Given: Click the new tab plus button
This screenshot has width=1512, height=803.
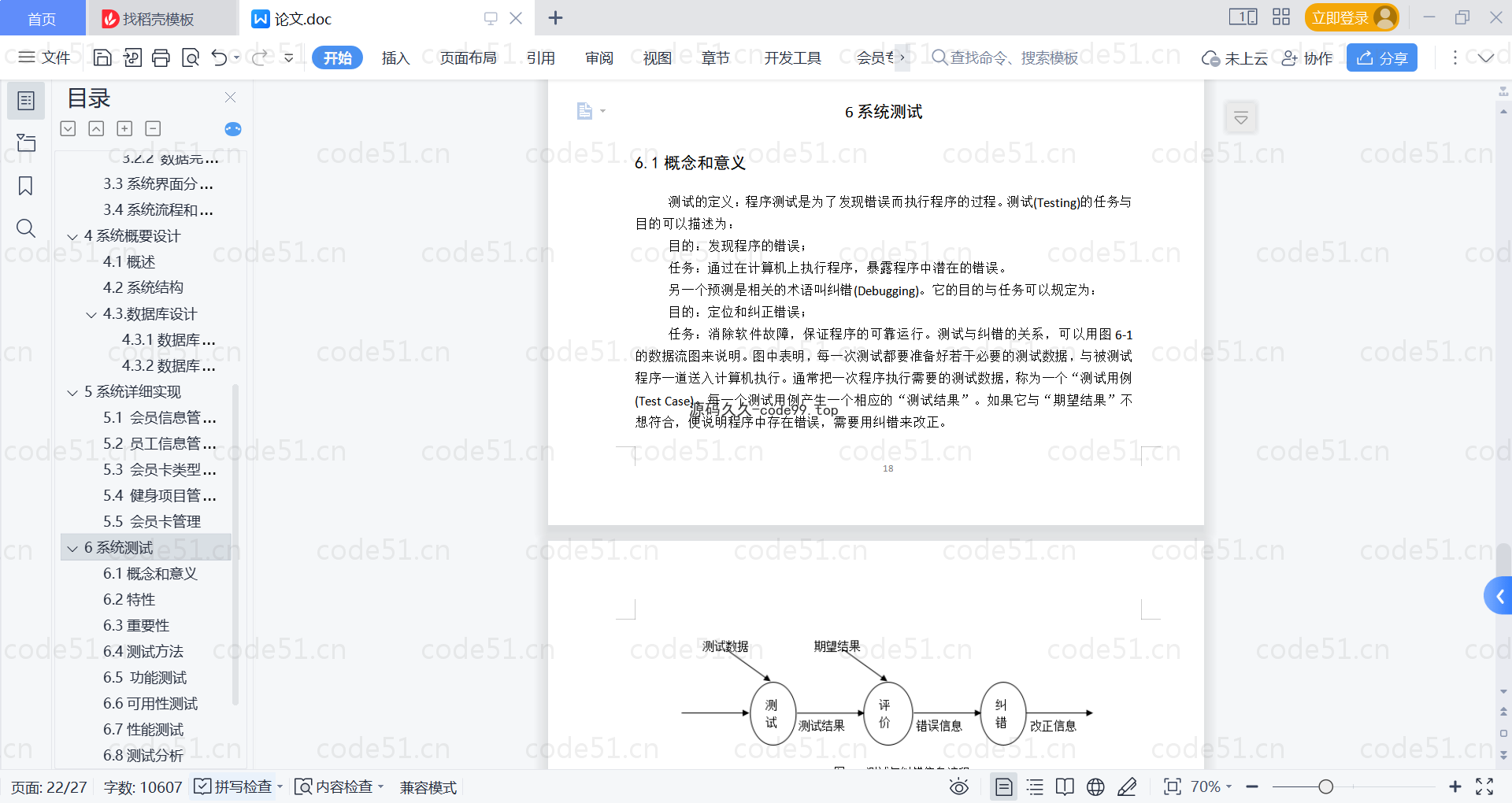Looking at the screenshot, I should [555, 17].
